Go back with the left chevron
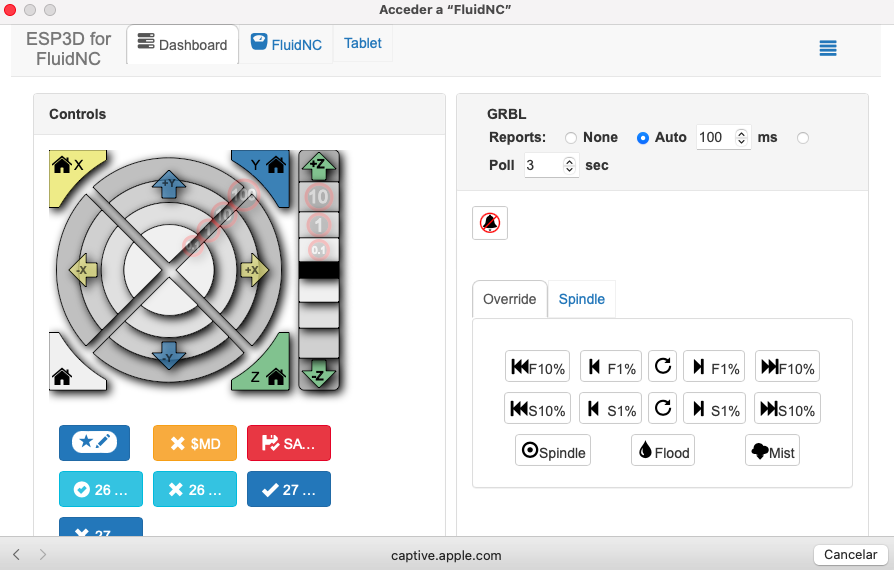The height and width of the screenshot is (570, 894). 17,554
